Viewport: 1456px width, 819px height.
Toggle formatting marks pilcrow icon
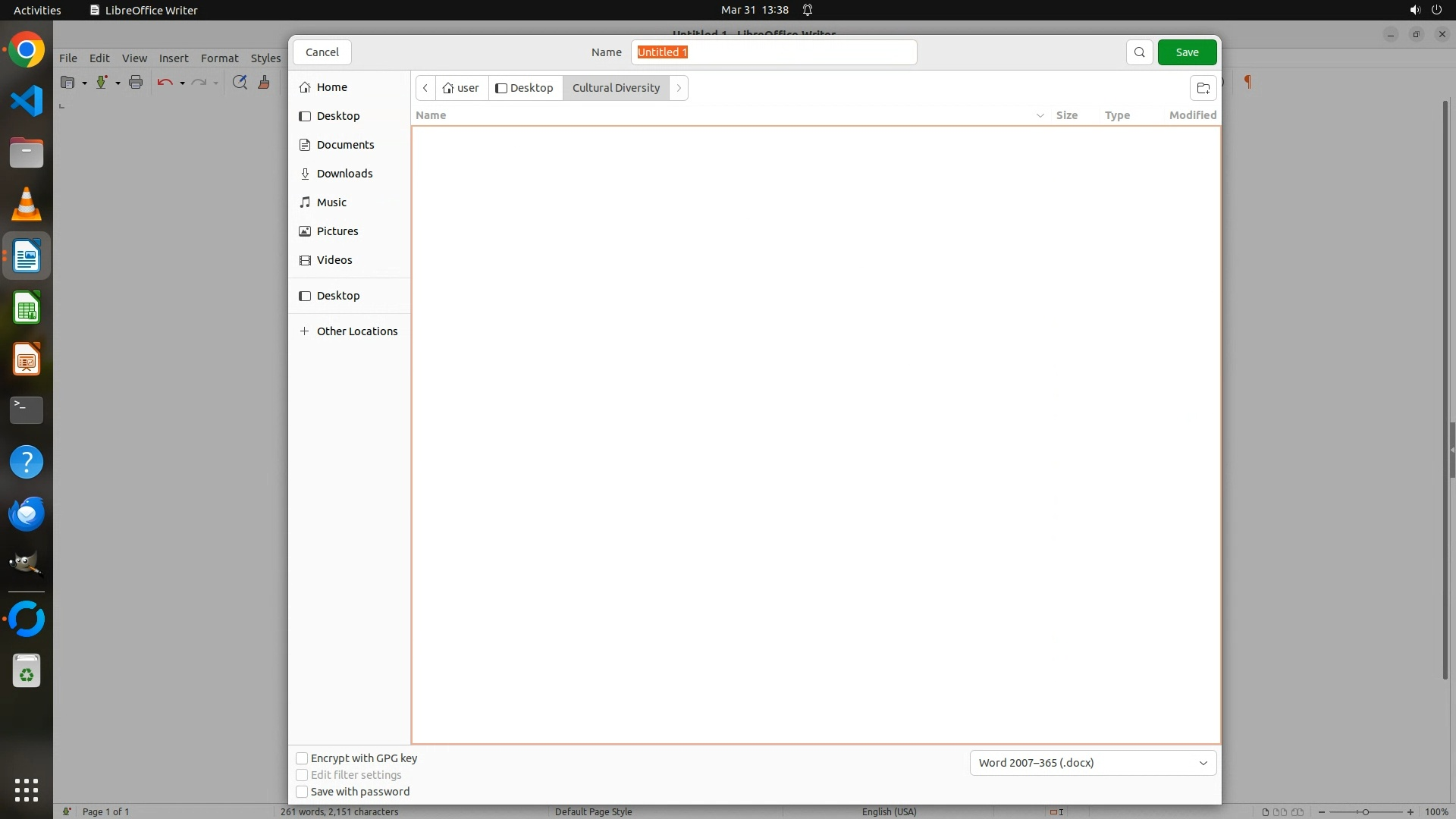click(1247, 82)
